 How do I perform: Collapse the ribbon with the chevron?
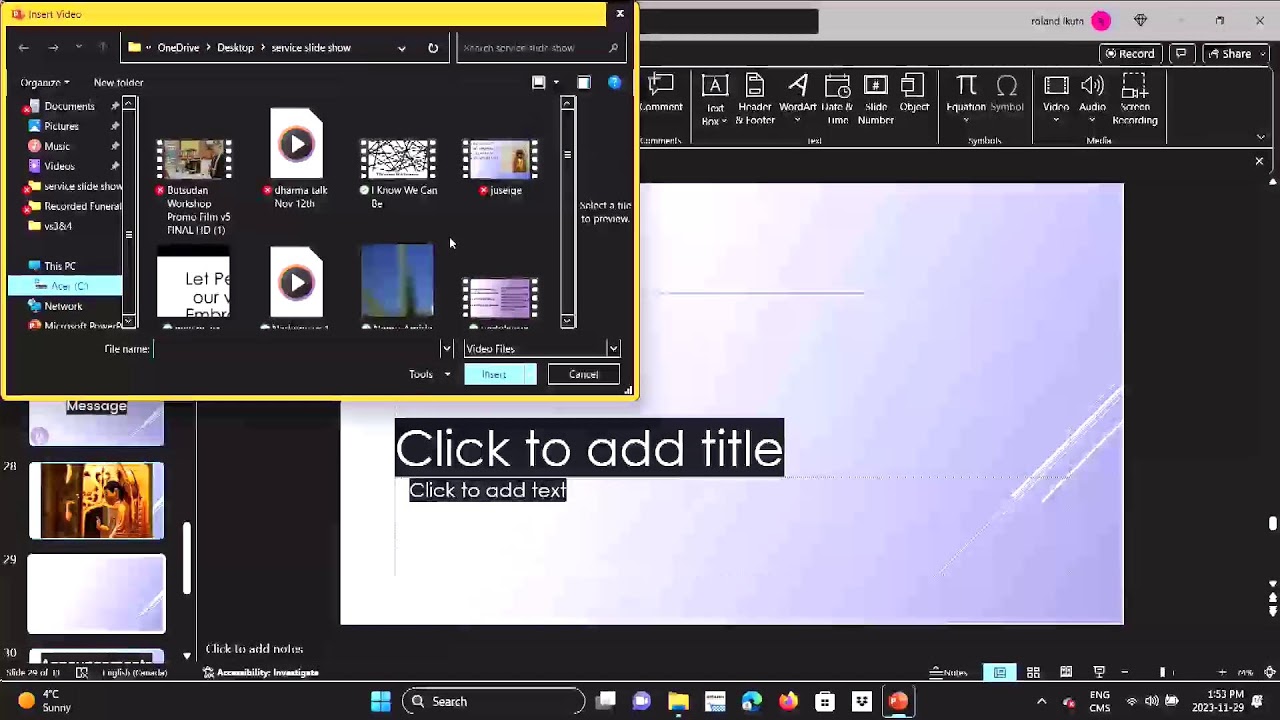point(1261,137)
